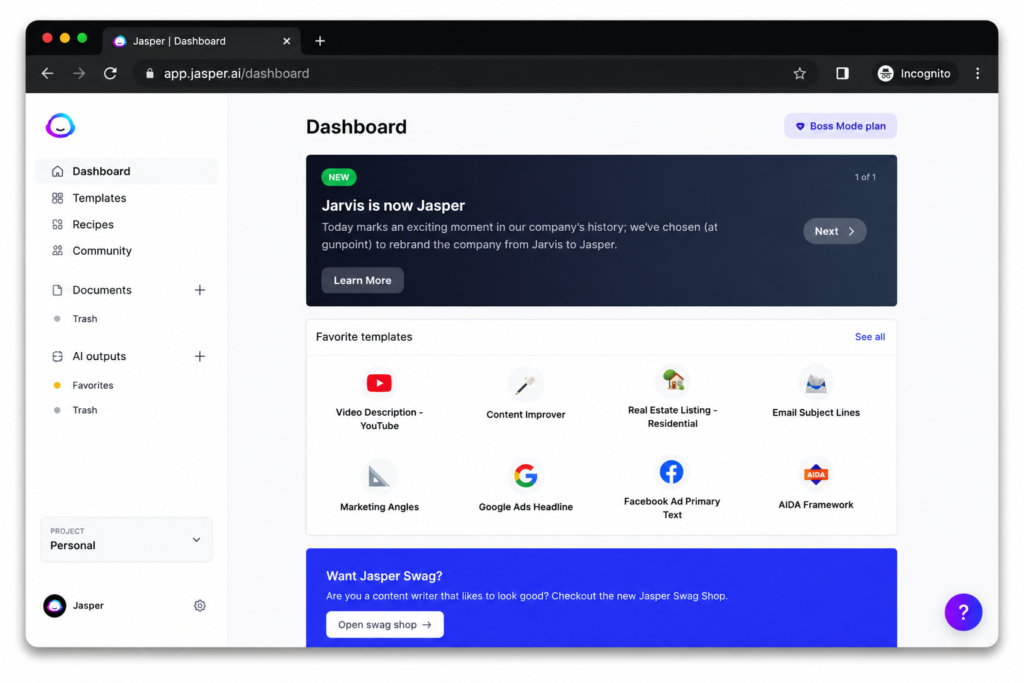Click the Learn More button
1024x683 pixels.
click(x=362, y=280)
